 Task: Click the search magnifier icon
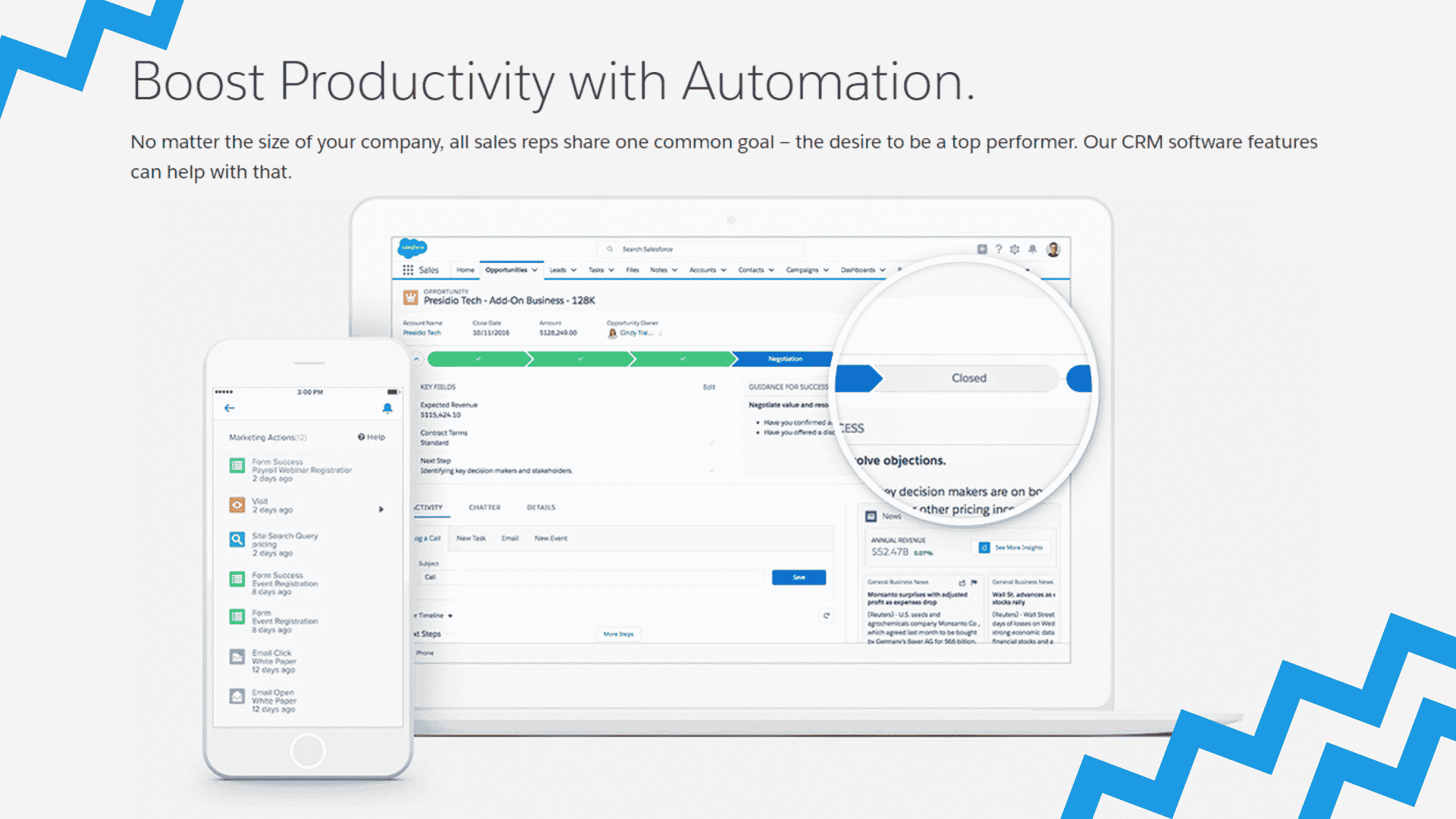pos(610,249)
